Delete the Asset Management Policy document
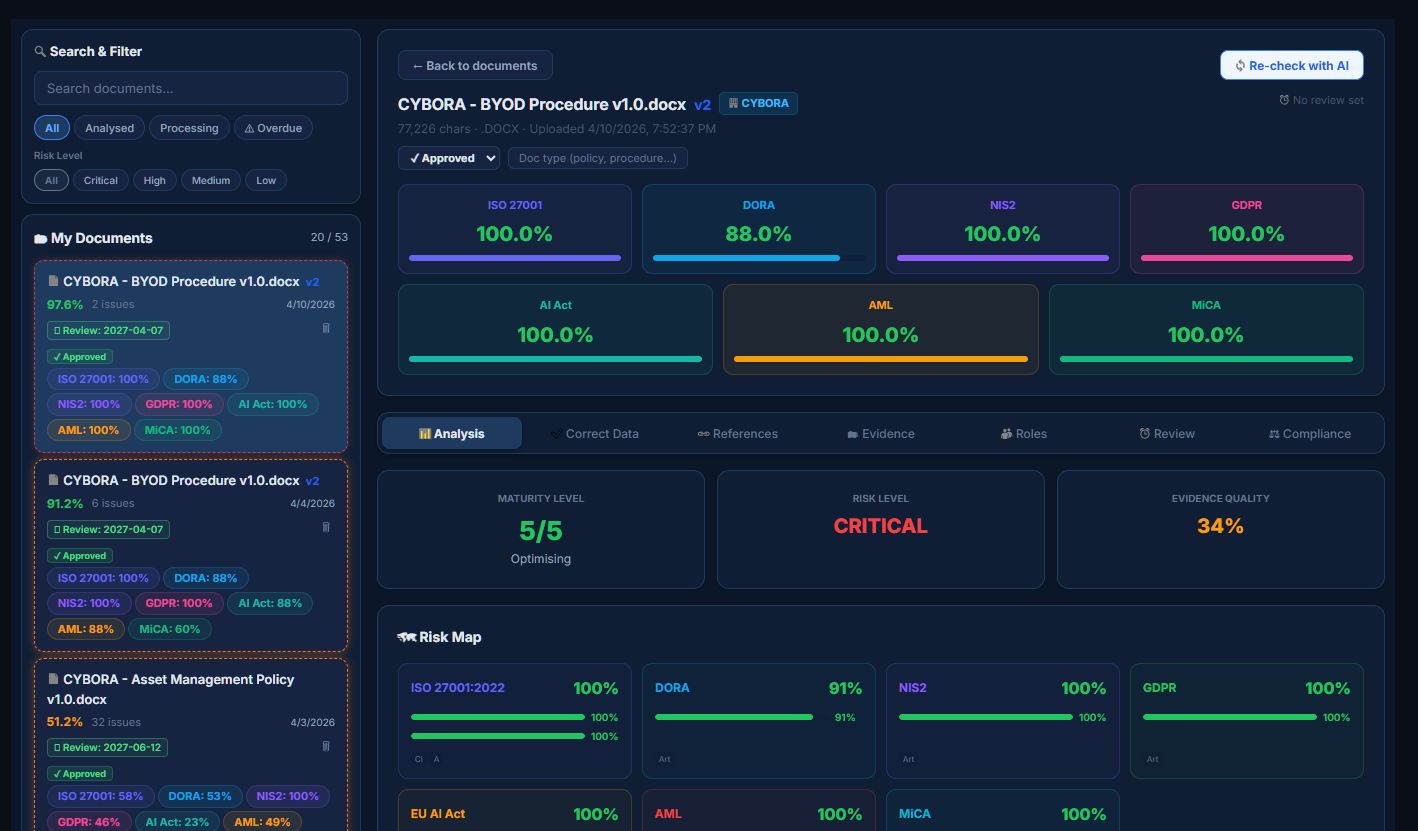Image resolution: width=1418 pixels, height=831 pixels. pyautogui.click(x=325, y=745)
